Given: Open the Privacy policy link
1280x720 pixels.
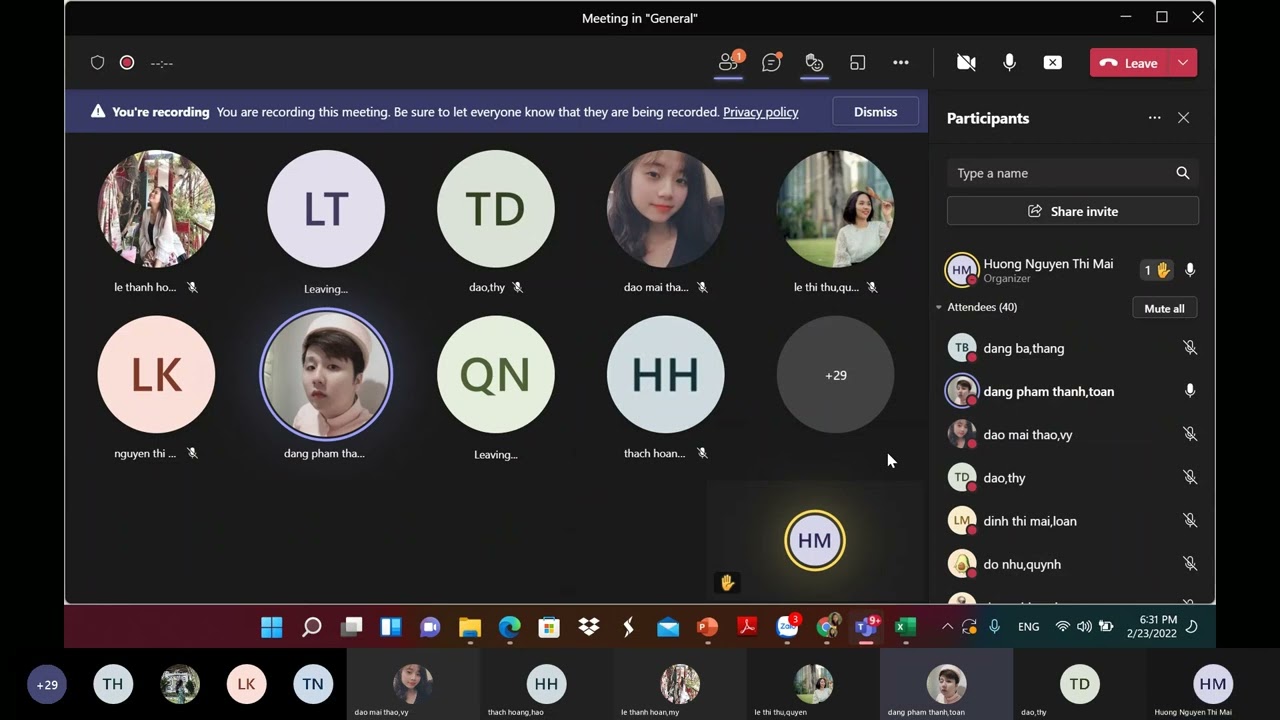Looking at the screenshot, I should coord(760,112).
